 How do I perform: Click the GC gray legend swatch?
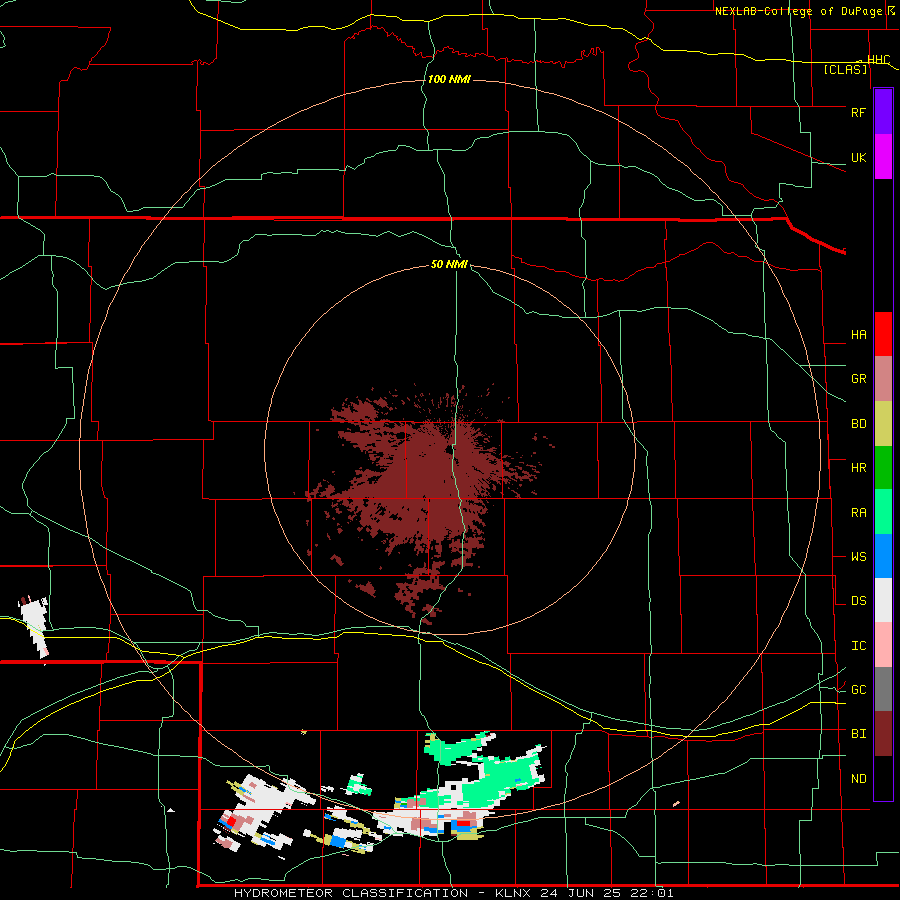click(x=883, y=689)
